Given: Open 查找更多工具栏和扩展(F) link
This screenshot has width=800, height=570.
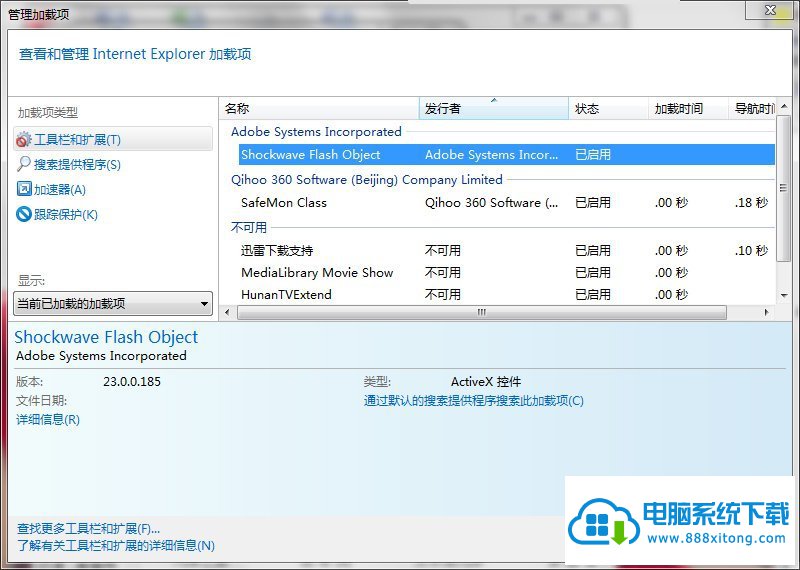Looking at the screenshot, I should (x=88, y=528).
